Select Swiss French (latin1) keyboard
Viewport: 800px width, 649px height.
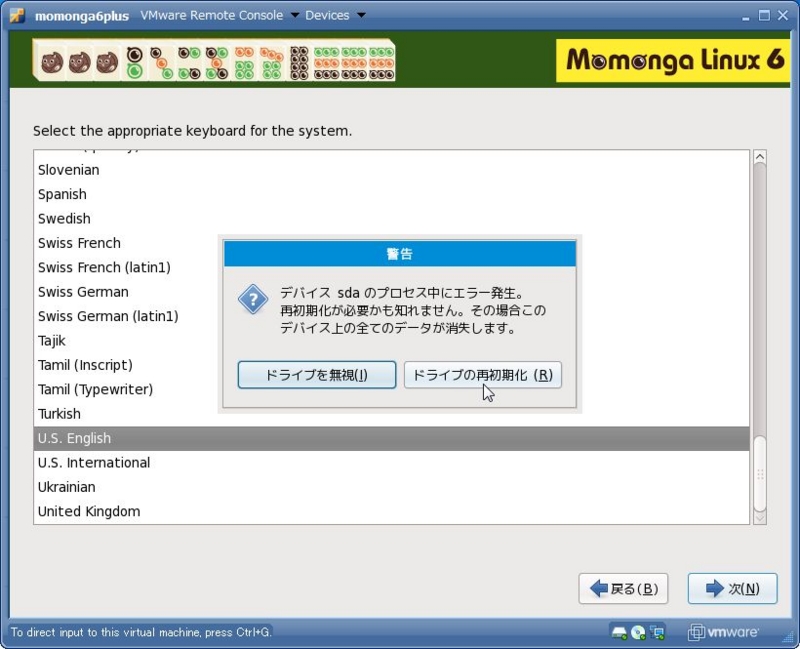coord(126,267)
